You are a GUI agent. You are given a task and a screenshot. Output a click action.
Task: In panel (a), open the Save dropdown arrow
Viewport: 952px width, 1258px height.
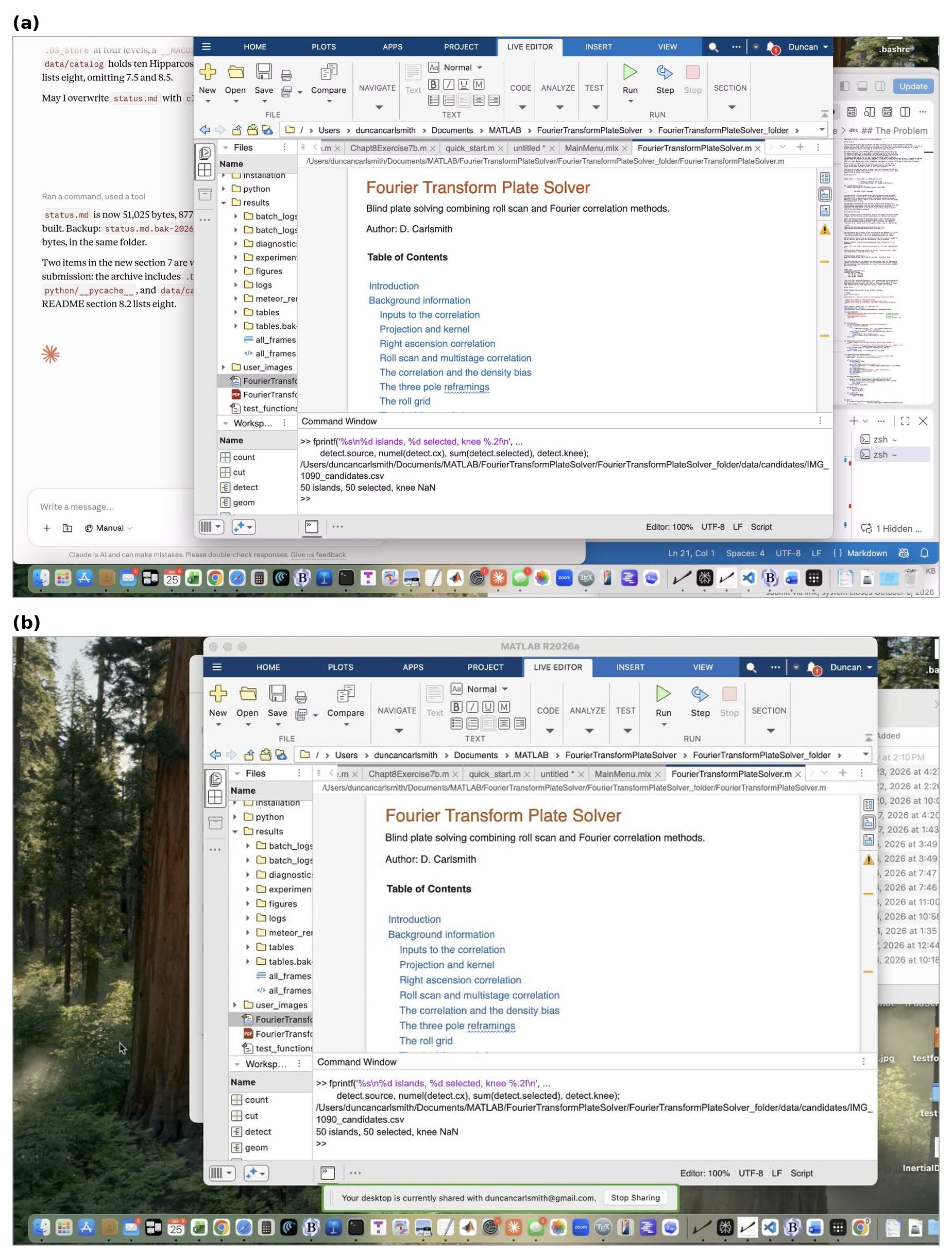[x=264, y=101]
